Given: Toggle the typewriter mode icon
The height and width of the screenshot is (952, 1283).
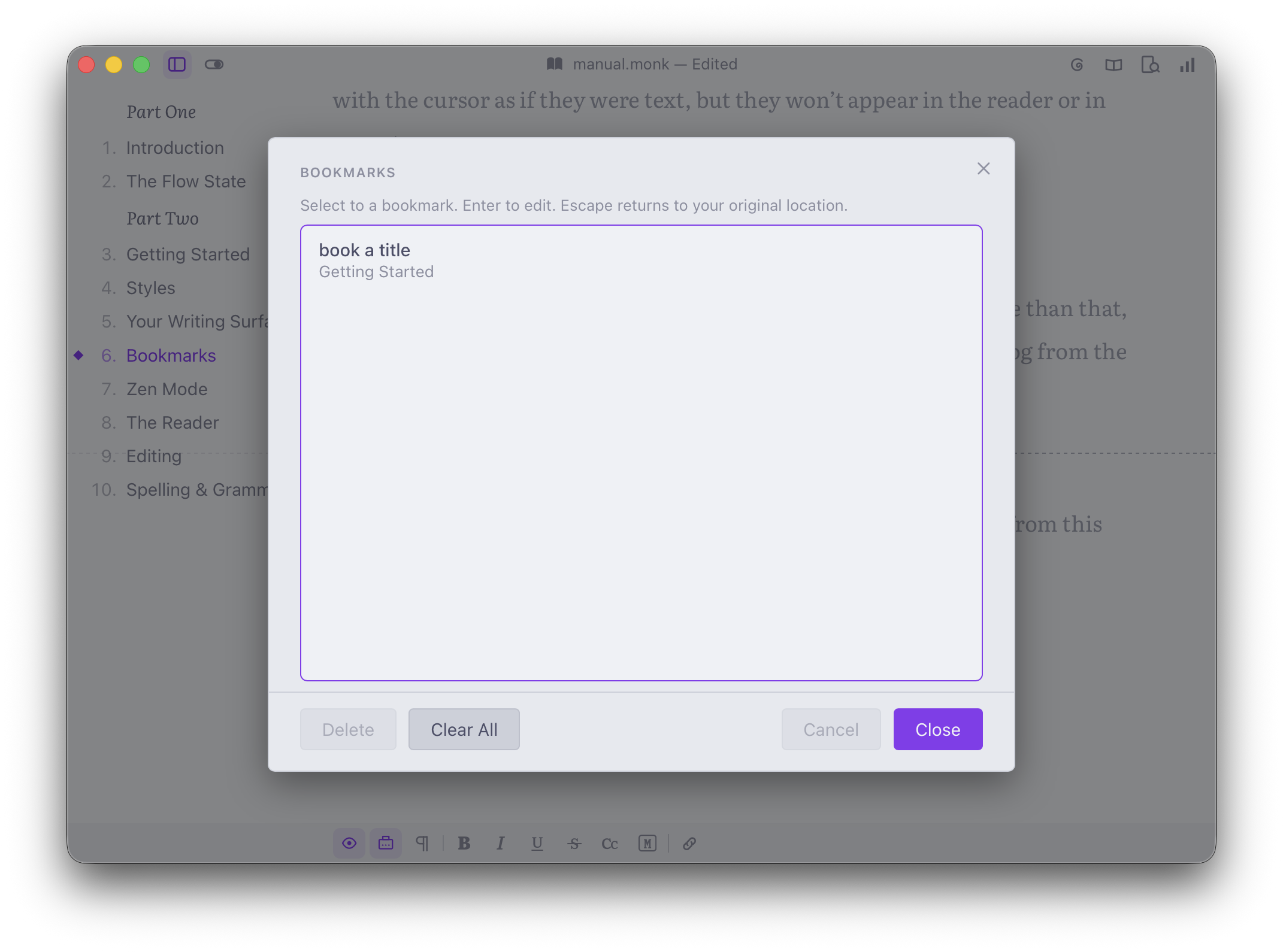Looking at the screenshot, I should pyautogui.click(x=386, y=844).
